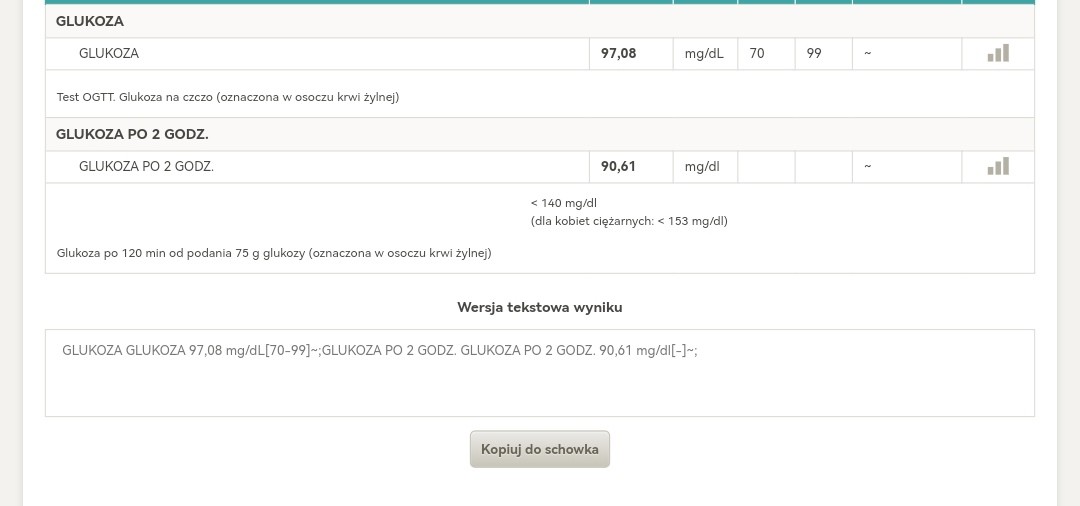Click the GLUKOZA PO 2 GODZ. section header
The height and width of the screenshot is (506, 1080).
(x=132, y=134)
